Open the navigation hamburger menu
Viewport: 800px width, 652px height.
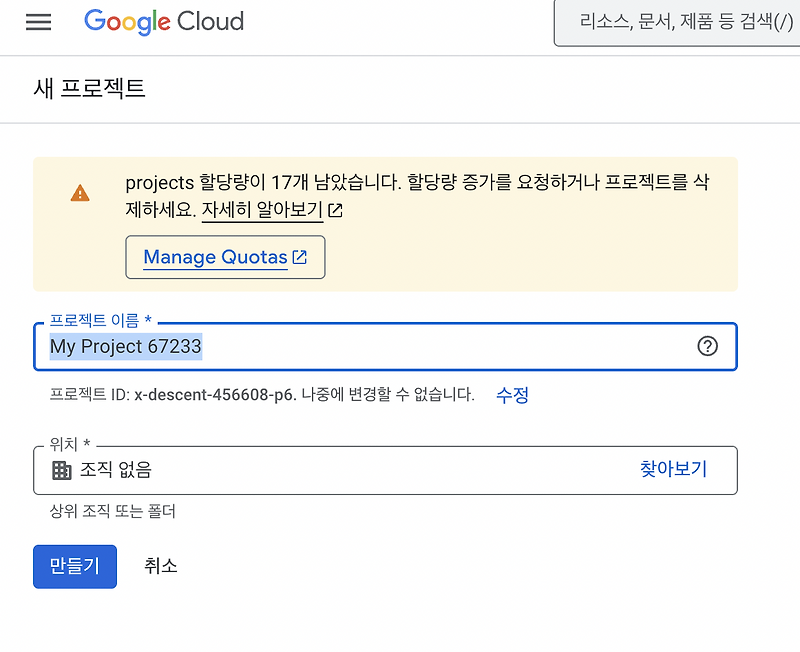click(38, 22)
